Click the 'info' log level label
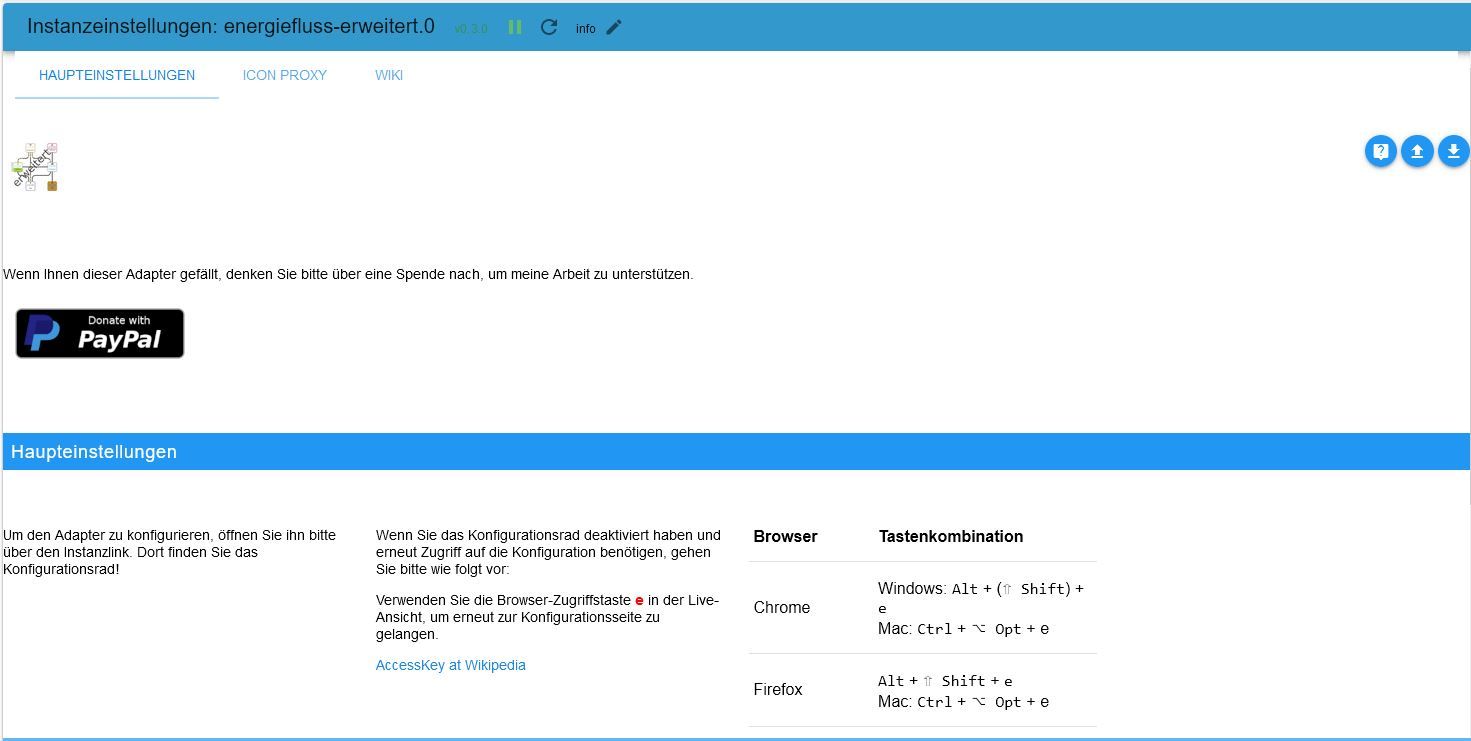The height and width of the screenshot is (741, 1471). click(x=586, y=29)
